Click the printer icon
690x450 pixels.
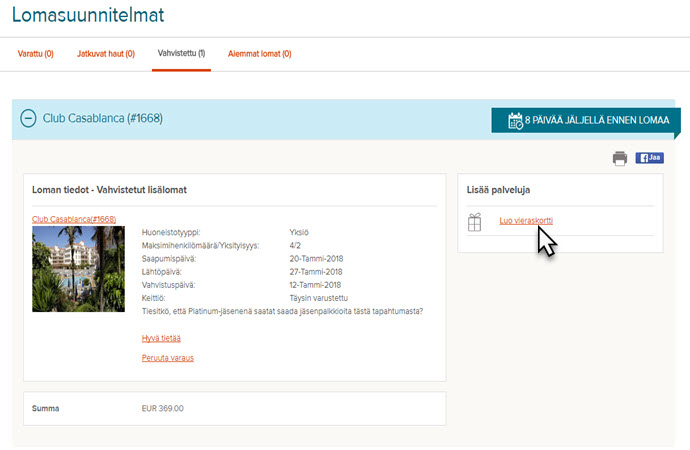[620, 158]
